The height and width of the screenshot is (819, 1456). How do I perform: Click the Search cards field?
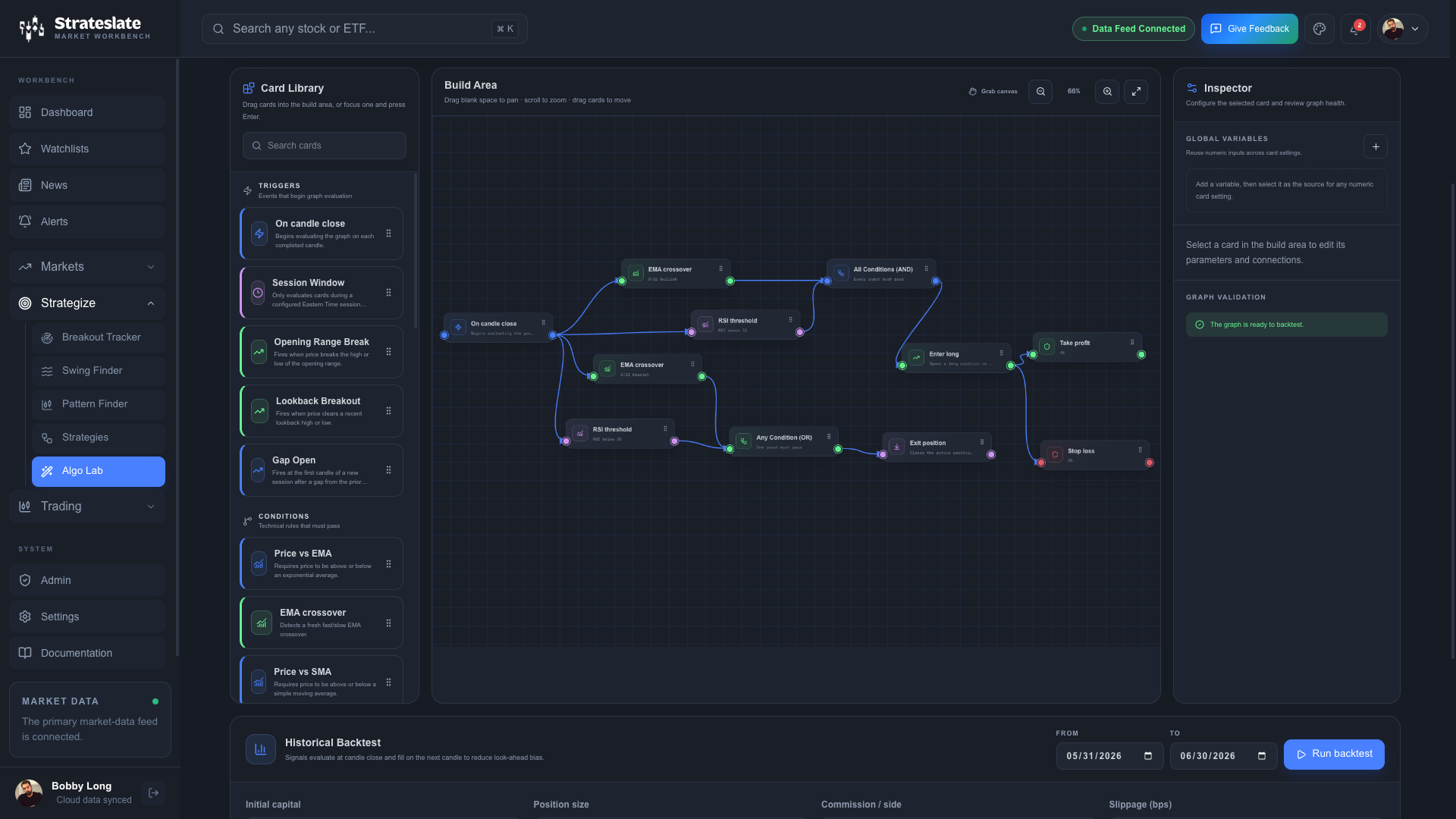(x=325, y=146)
